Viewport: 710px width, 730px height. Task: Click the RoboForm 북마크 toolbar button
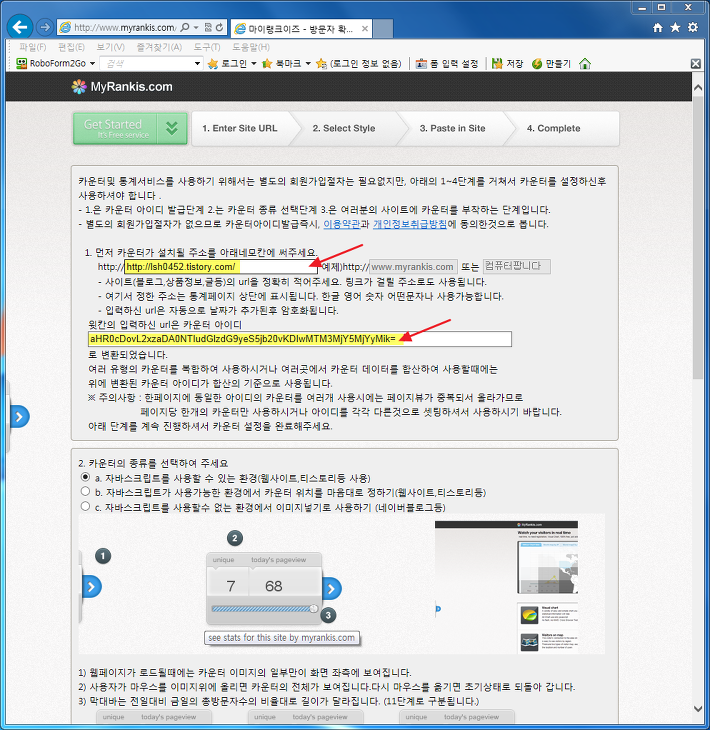click(x=282, y=63)
